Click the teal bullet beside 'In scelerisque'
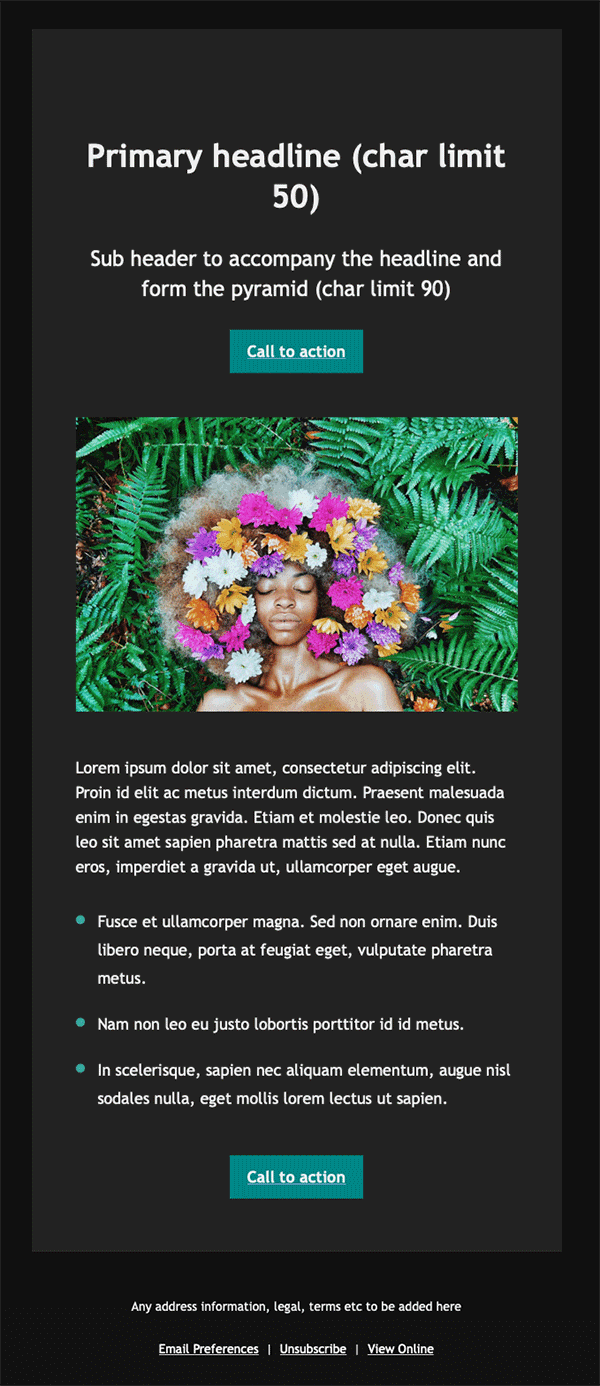 (x=80, y=1068)
